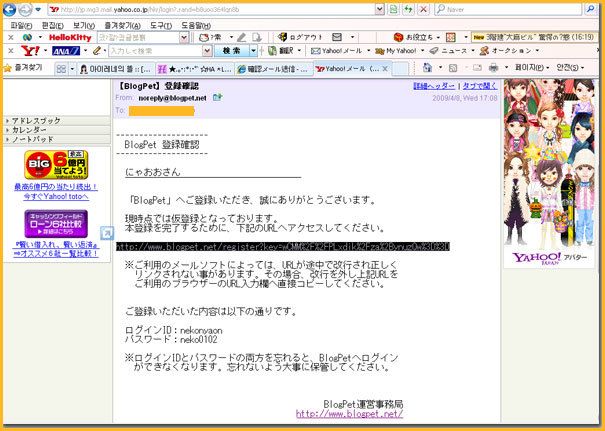Viewport: 605px width, 431px height.
Task: Click the ANA logo button
Action: 66,51
